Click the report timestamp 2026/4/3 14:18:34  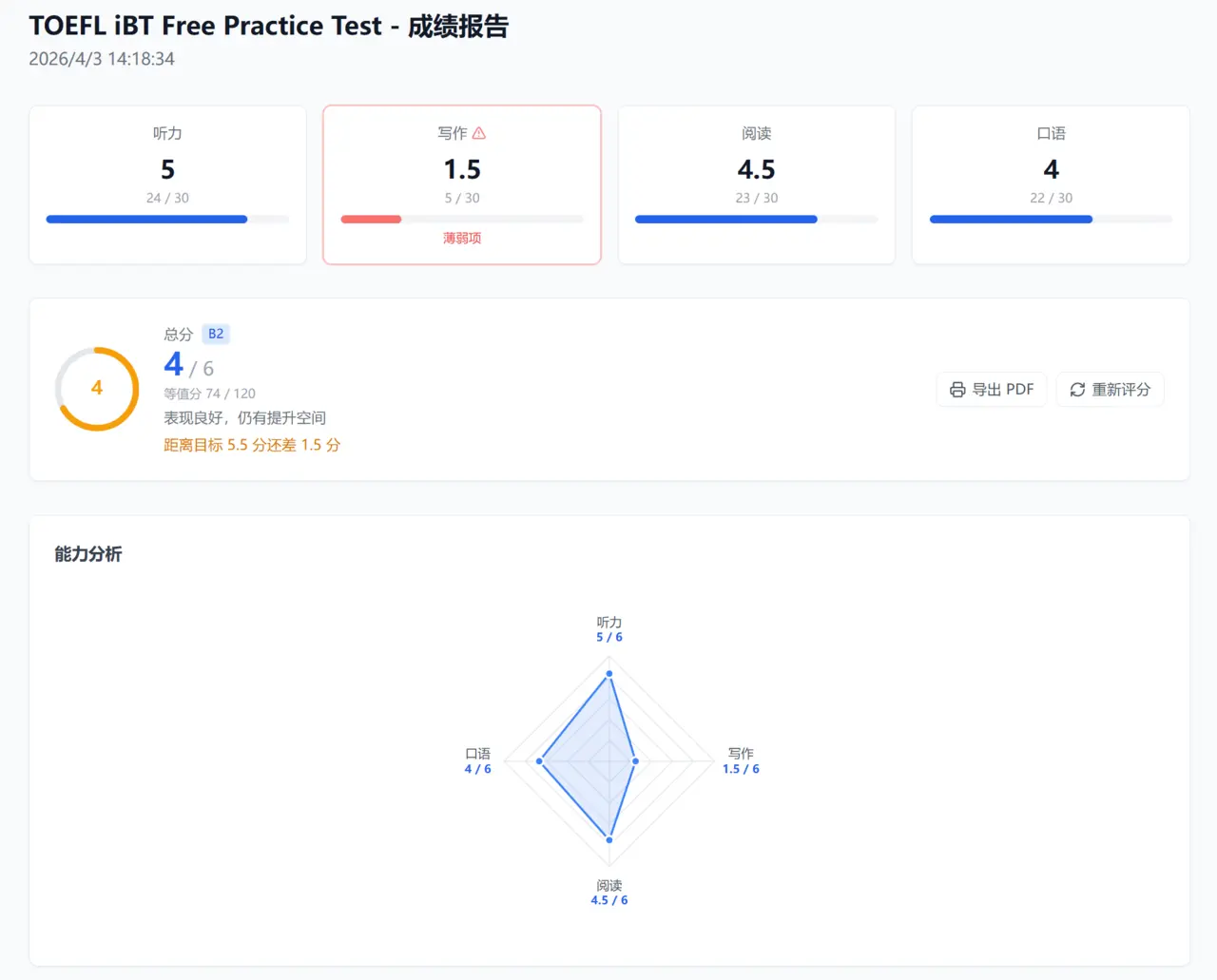pos(102,59)
